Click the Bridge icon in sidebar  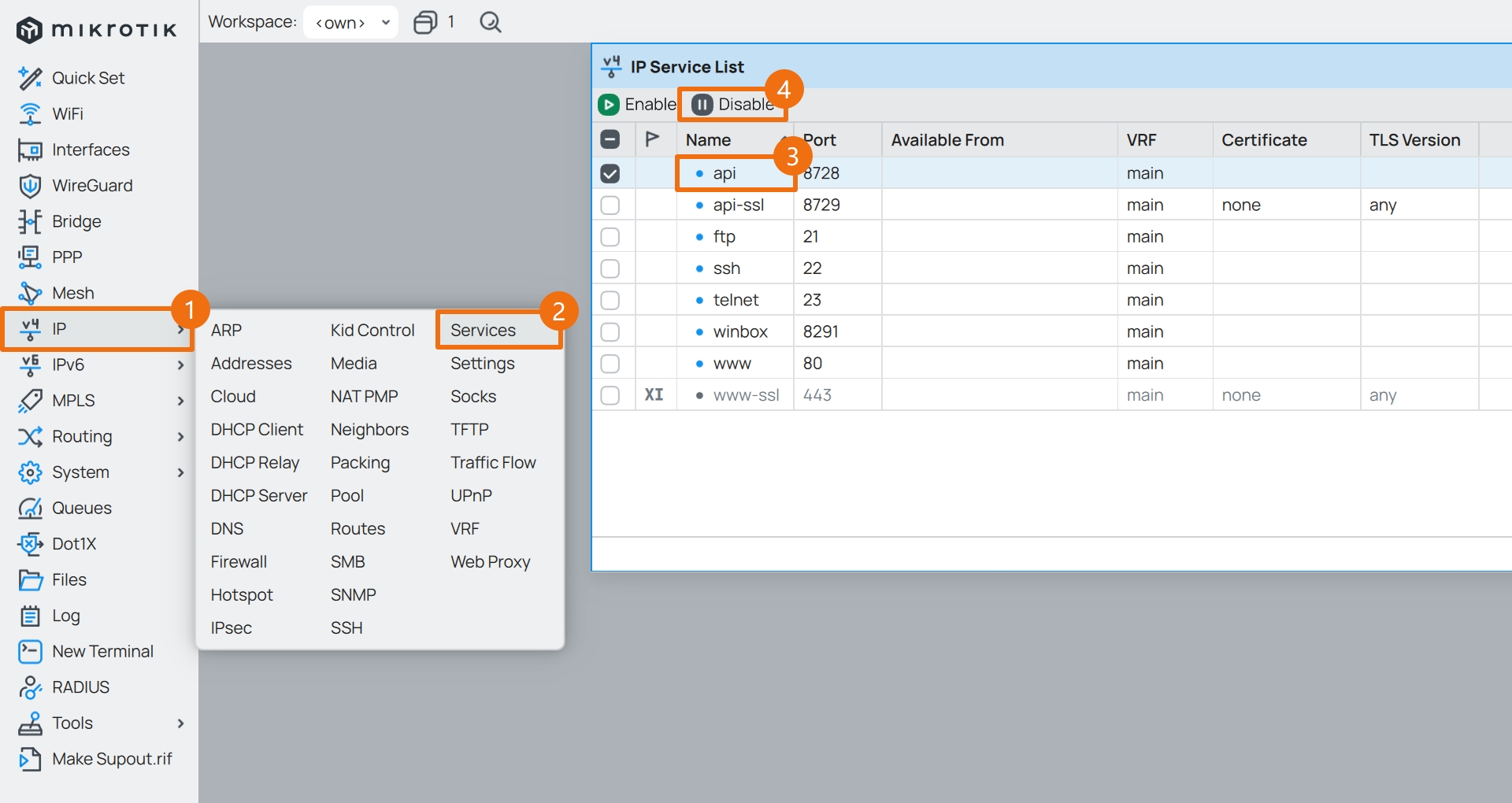[x=30, y=221]
